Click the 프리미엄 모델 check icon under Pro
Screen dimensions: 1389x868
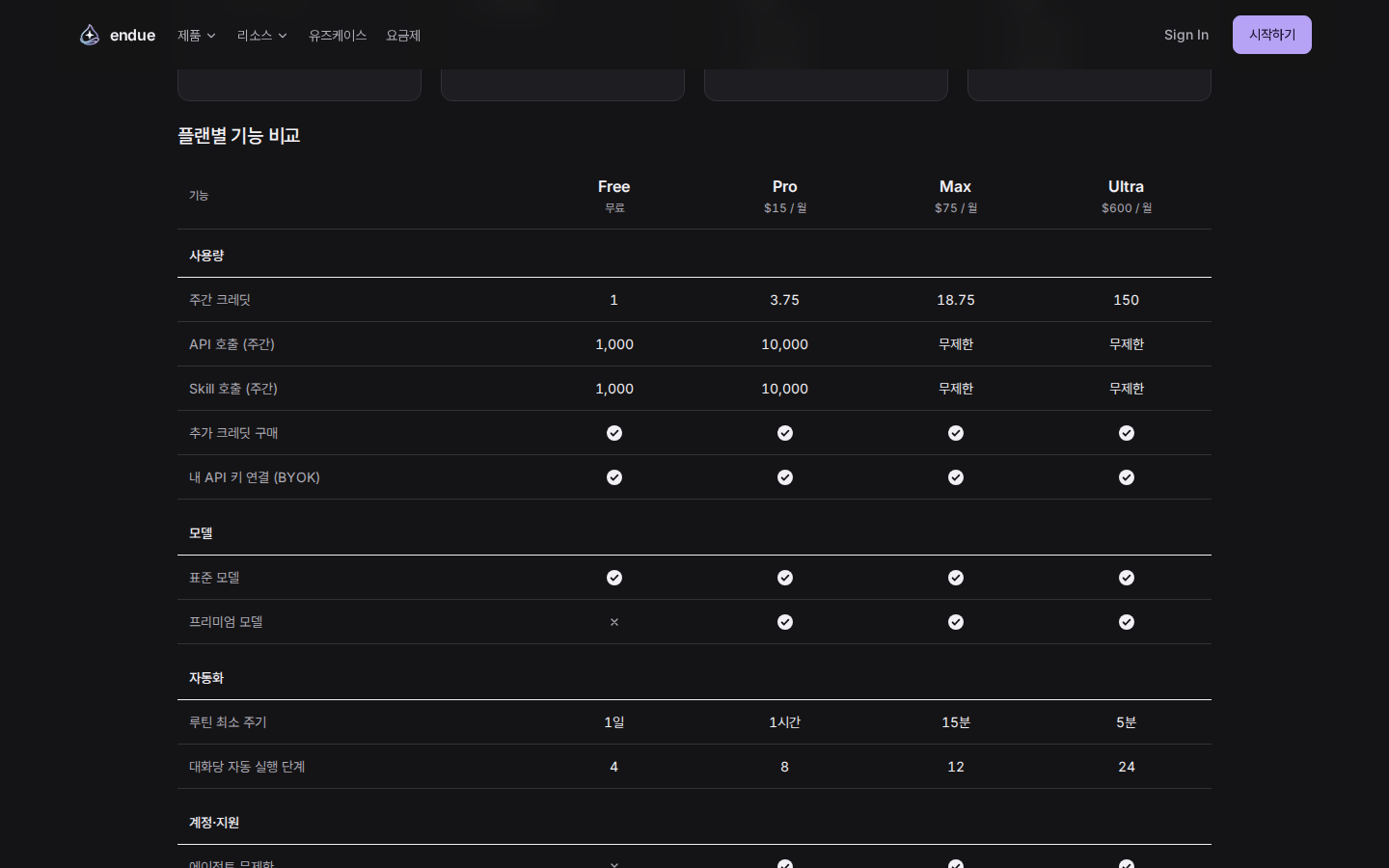[x=785, y=622]
